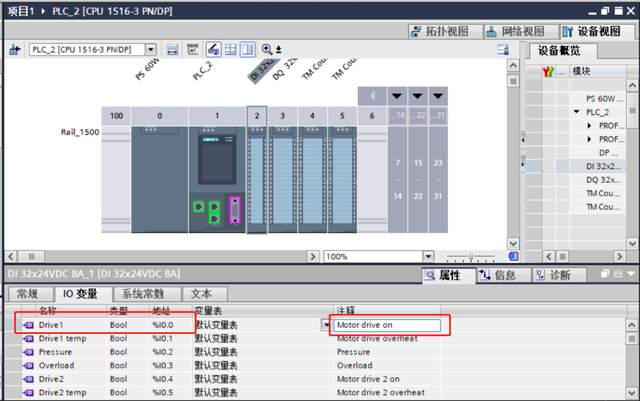Click the tag icon of Pressure row
The width and height of the screenshot is (640, 401).
click(28, 352)
